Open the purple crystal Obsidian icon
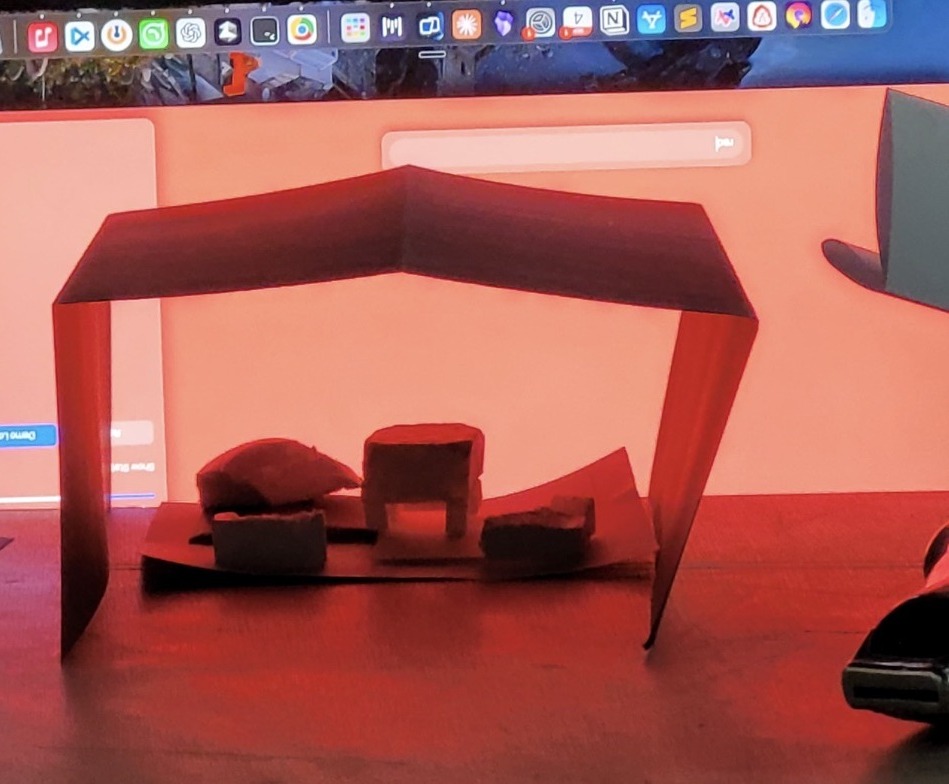The image size is (949, 784). coord(503,24)
